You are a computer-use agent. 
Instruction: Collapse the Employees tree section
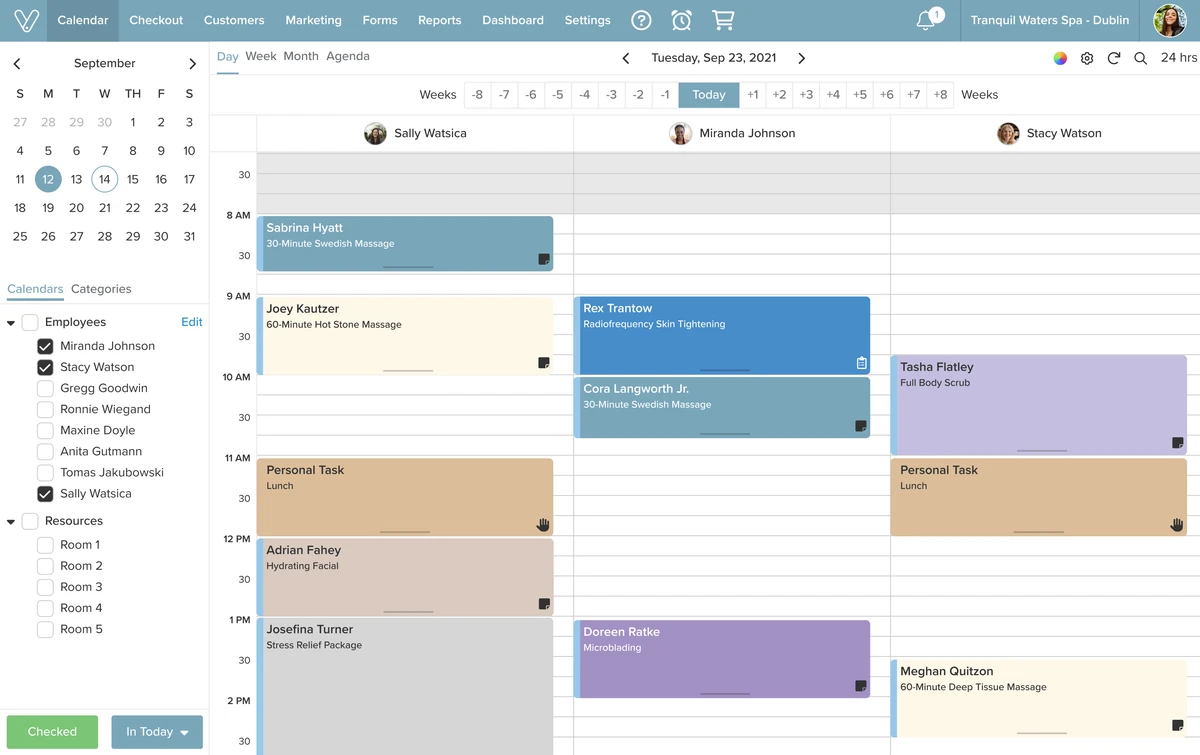click(11, 323)
